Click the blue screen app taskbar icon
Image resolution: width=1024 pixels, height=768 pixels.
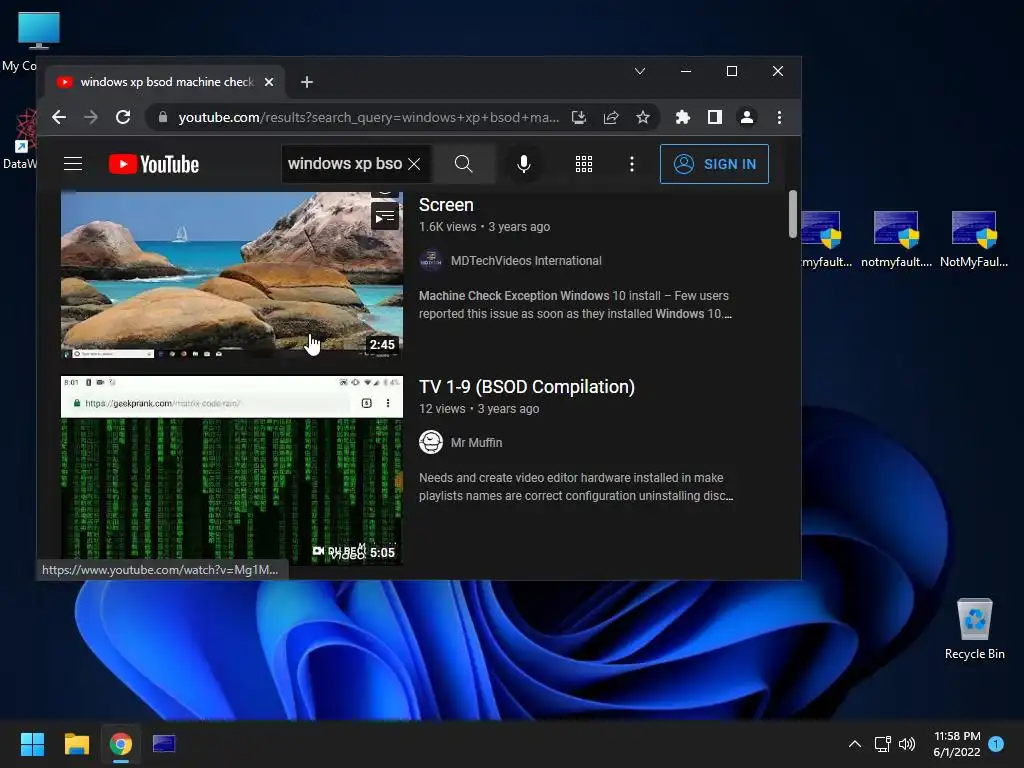pyautogui.click(x=164, y=744)
